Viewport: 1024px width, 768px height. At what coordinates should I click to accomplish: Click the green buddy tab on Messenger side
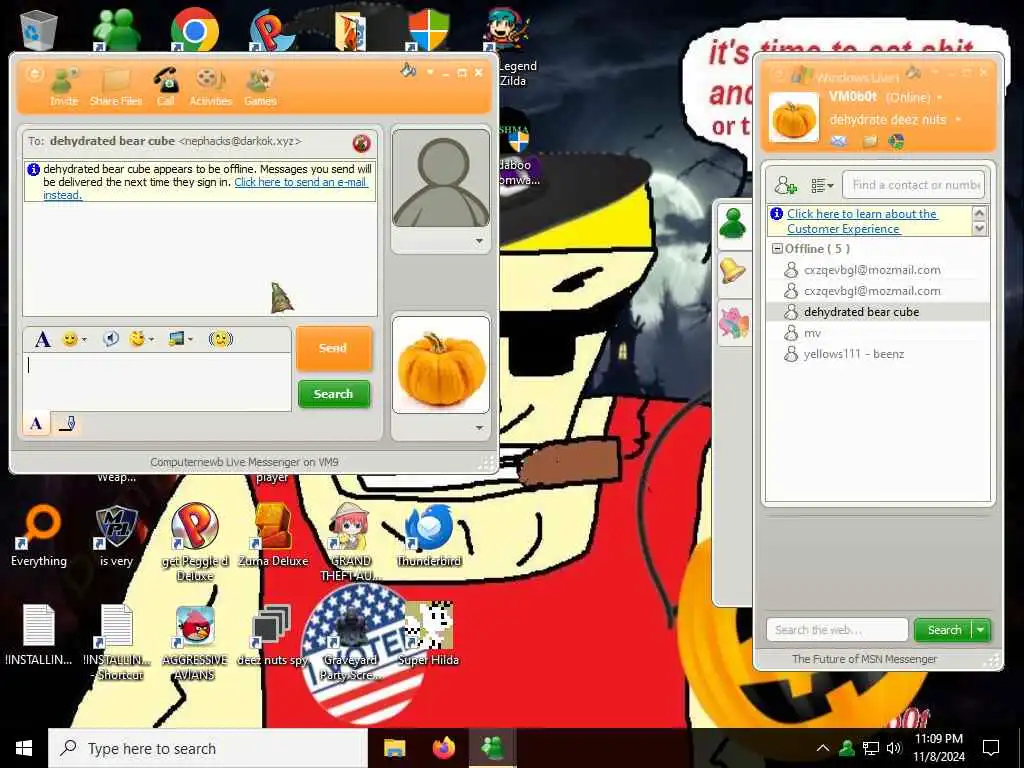click(733, 226)
